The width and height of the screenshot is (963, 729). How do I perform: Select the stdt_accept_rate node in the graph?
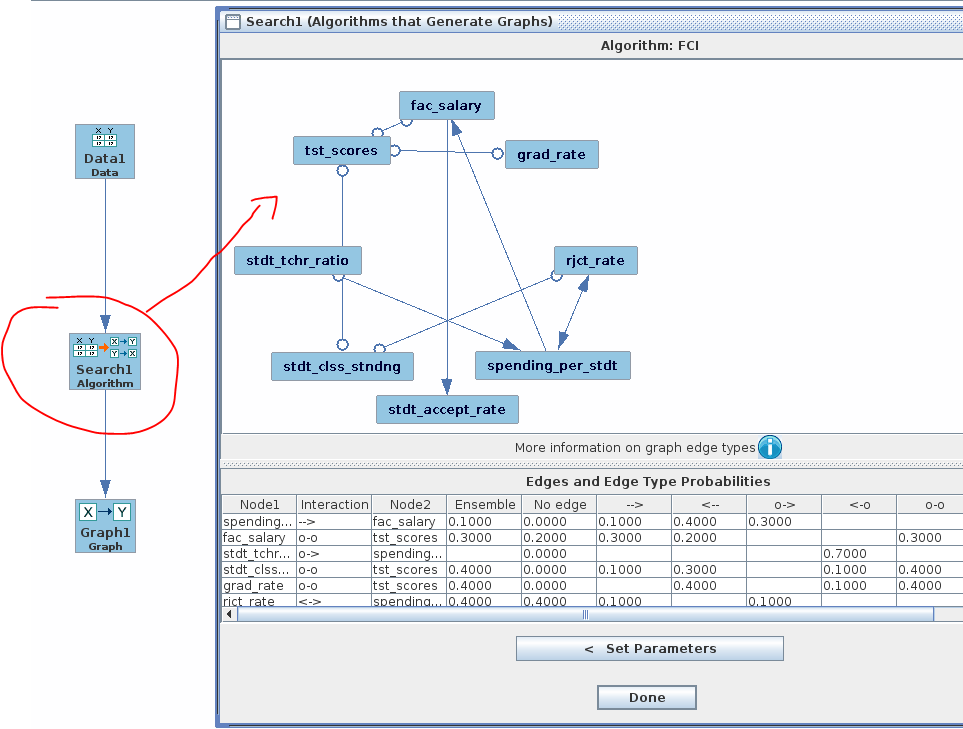click(446, 409)
